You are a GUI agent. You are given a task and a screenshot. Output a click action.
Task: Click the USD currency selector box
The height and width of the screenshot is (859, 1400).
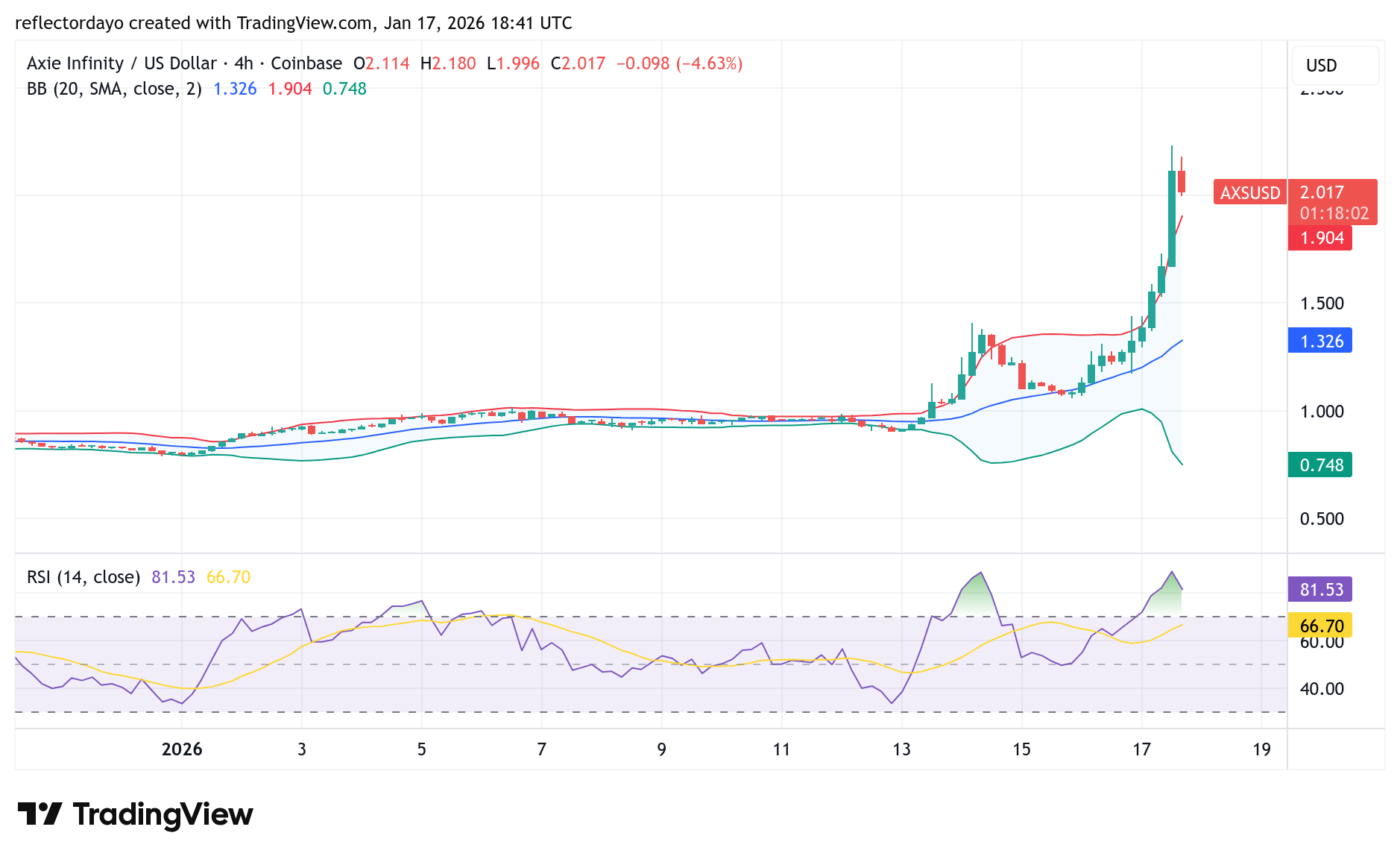[1335, 66]
